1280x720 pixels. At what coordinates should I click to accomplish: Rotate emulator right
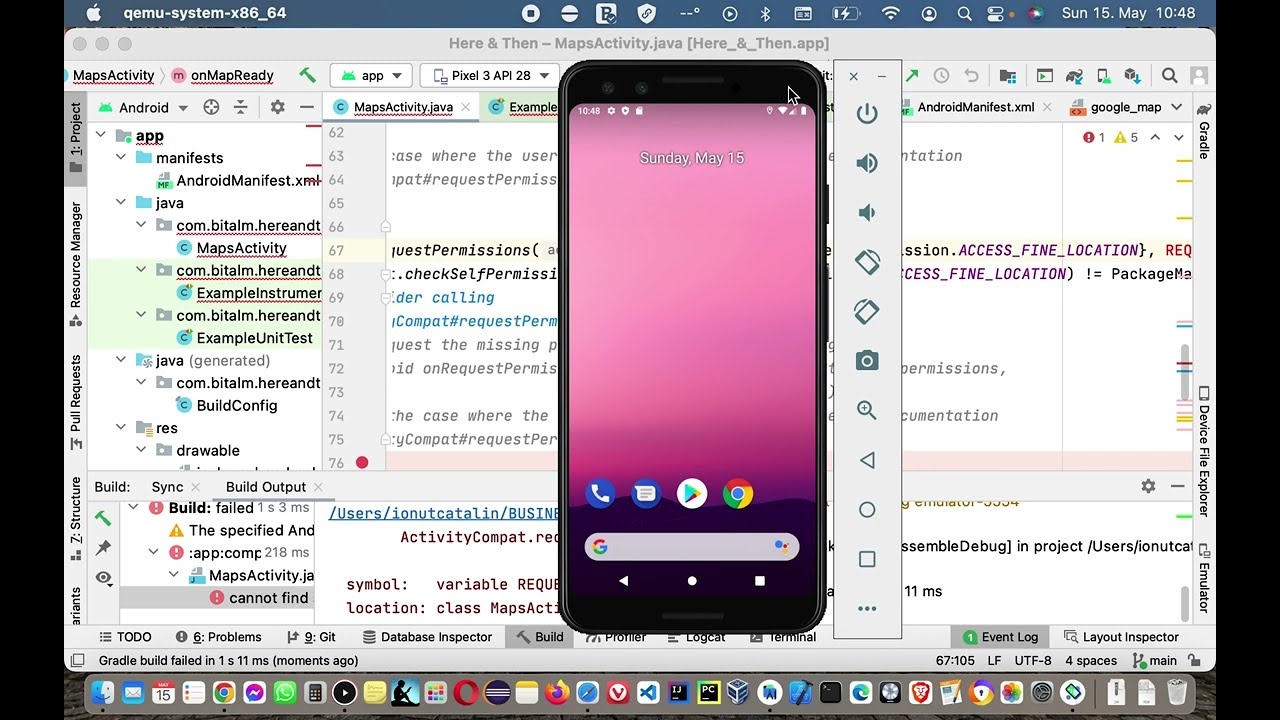click(x=867, y=311)
